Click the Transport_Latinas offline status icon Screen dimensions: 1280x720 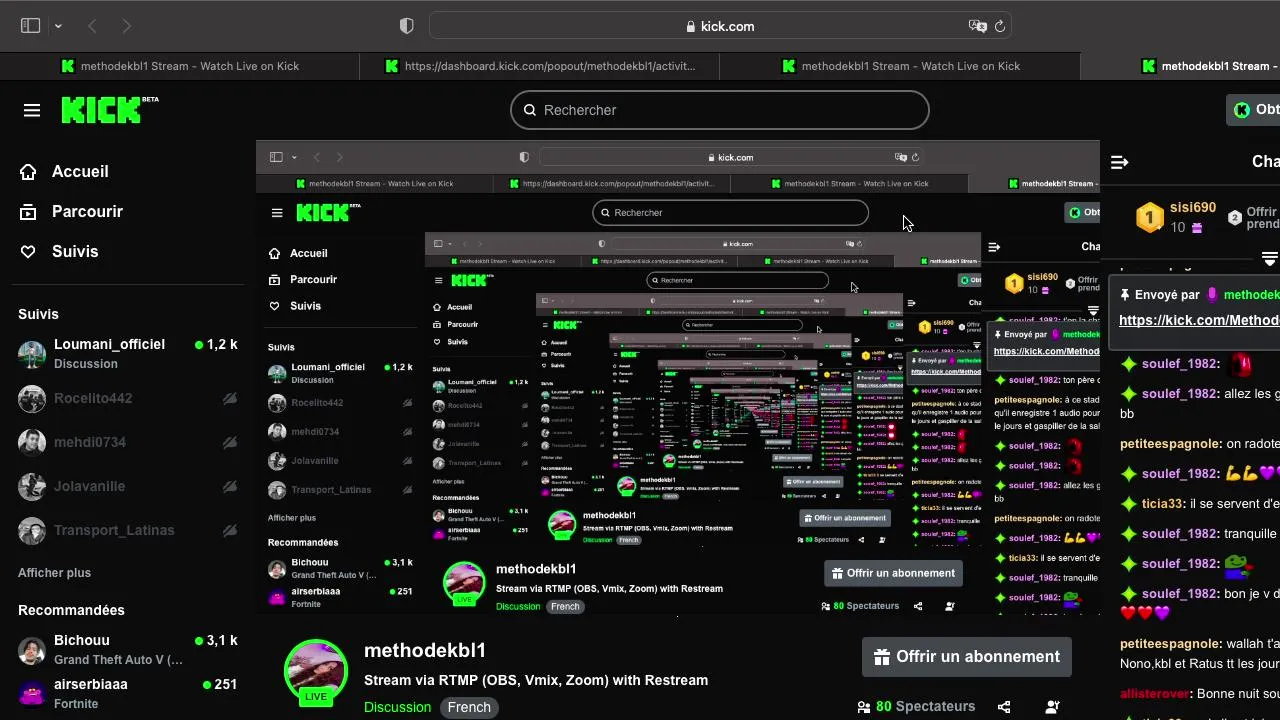point(230,530)
